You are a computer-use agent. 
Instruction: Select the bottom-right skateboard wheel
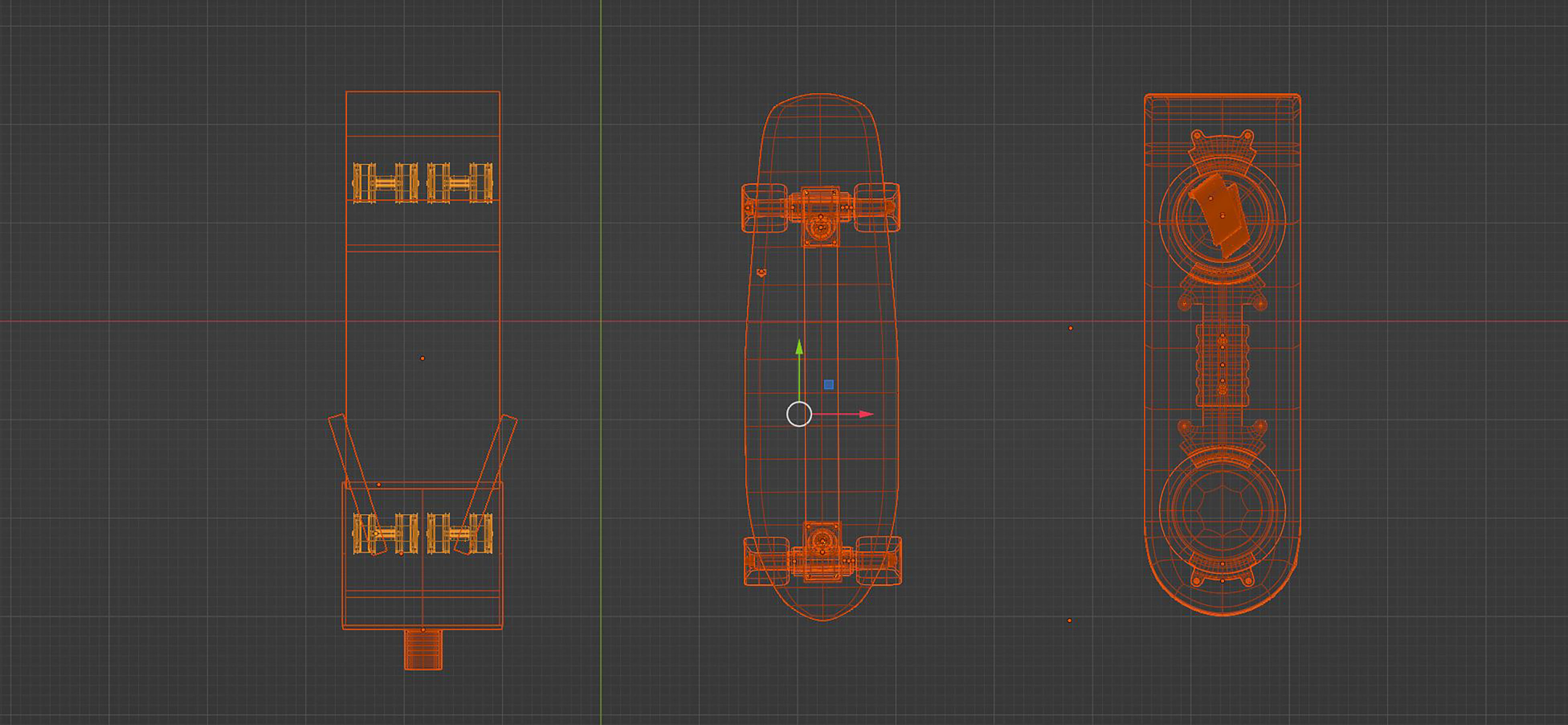(x=879, y=561)
